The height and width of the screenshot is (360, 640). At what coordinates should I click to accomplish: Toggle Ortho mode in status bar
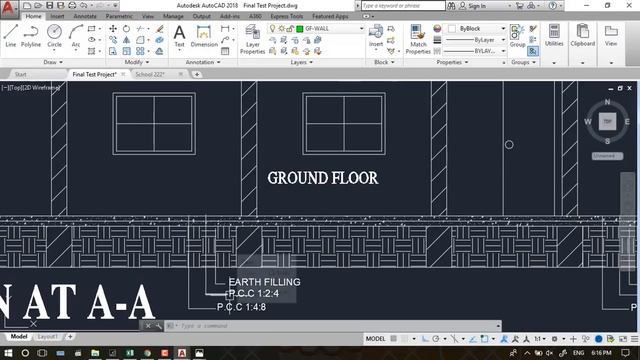pyautogui.click(x=425, y=339)
